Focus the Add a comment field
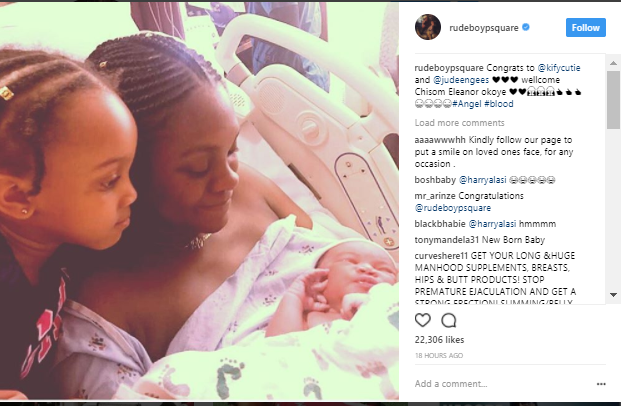 click(x=503, y=384)
